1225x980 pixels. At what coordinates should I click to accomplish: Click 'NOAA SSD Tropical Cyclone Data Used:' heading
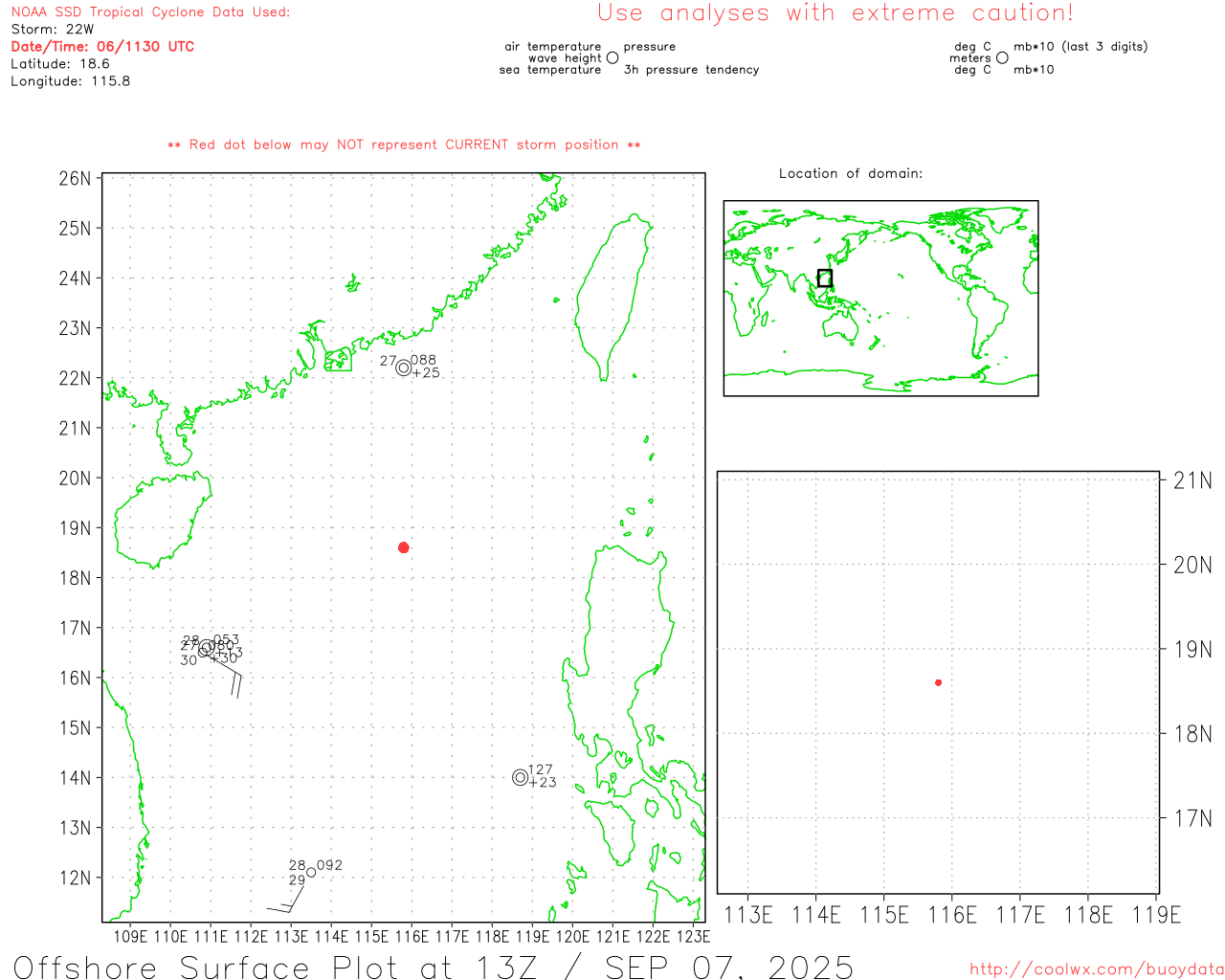pos(150,12)
